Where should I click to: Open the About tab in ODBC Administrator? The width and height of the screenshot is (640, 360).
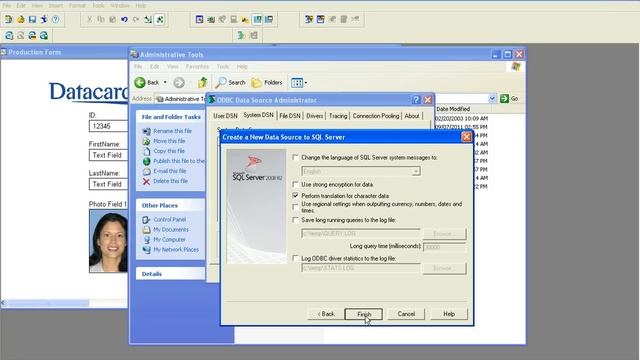412,116
